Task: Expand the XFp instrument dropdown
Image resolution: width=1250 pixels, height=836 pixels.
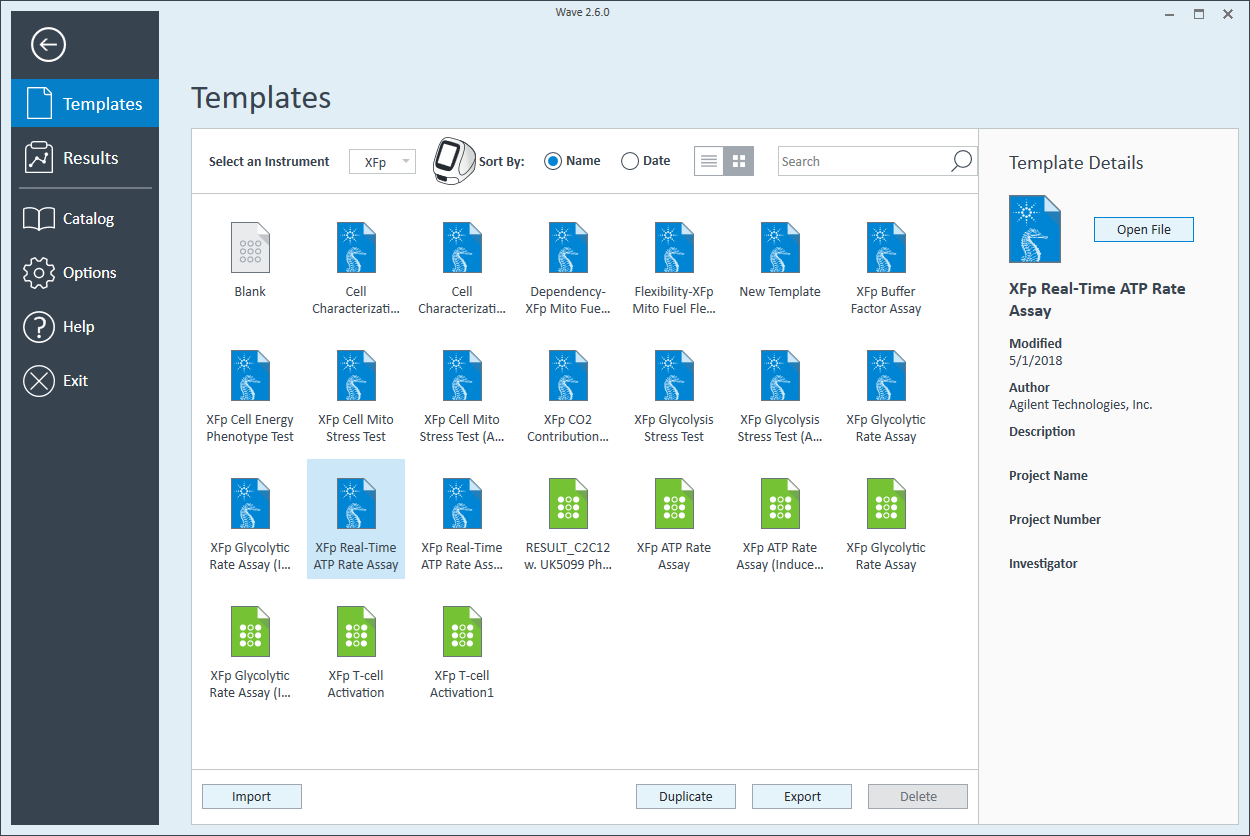Action: pos(382,161)
